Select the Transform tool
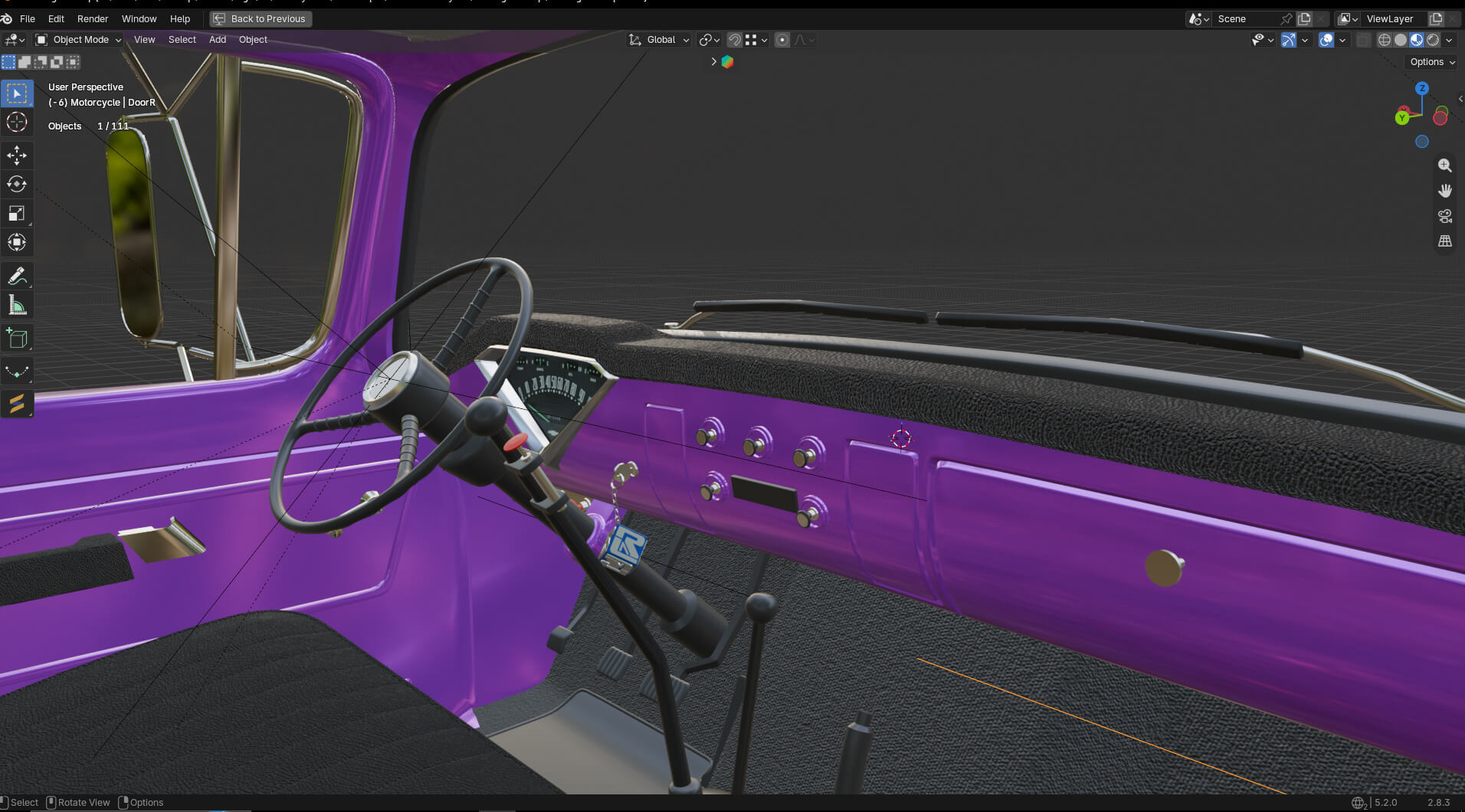 click(x=17, y=243)
